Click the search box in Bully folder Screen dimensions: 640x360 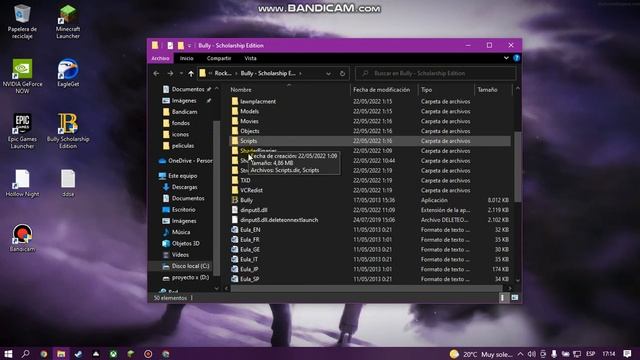point(436,73)
